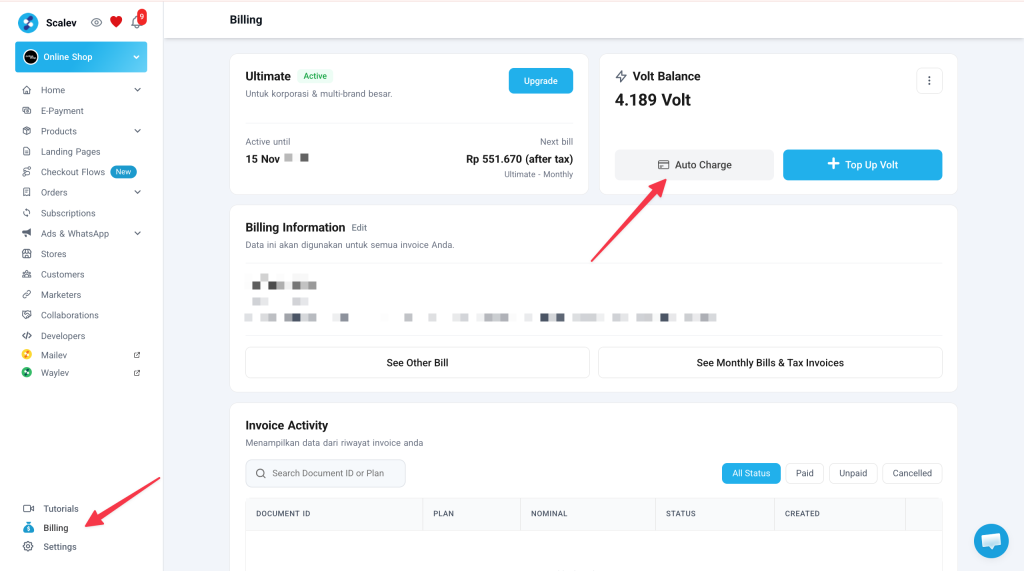Viewport: 1024px width, 571px height.
Task: Click the Auto Charge button
Action: point(694,165)
